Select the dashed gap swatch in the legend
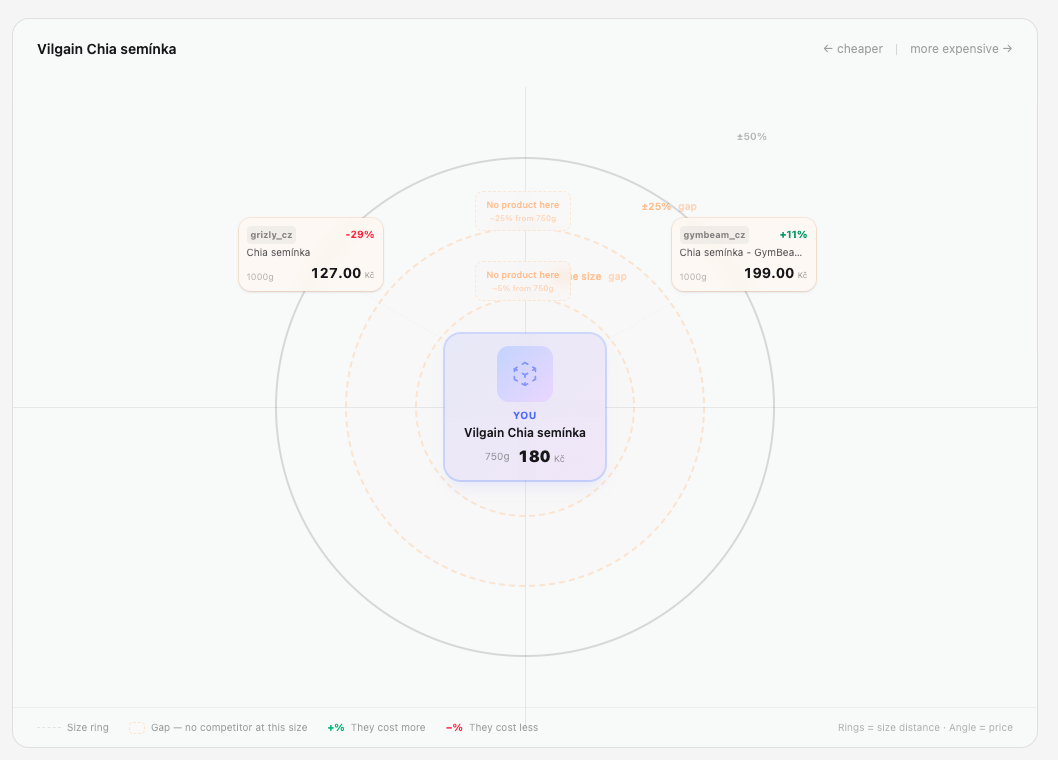 click(136, 728)
